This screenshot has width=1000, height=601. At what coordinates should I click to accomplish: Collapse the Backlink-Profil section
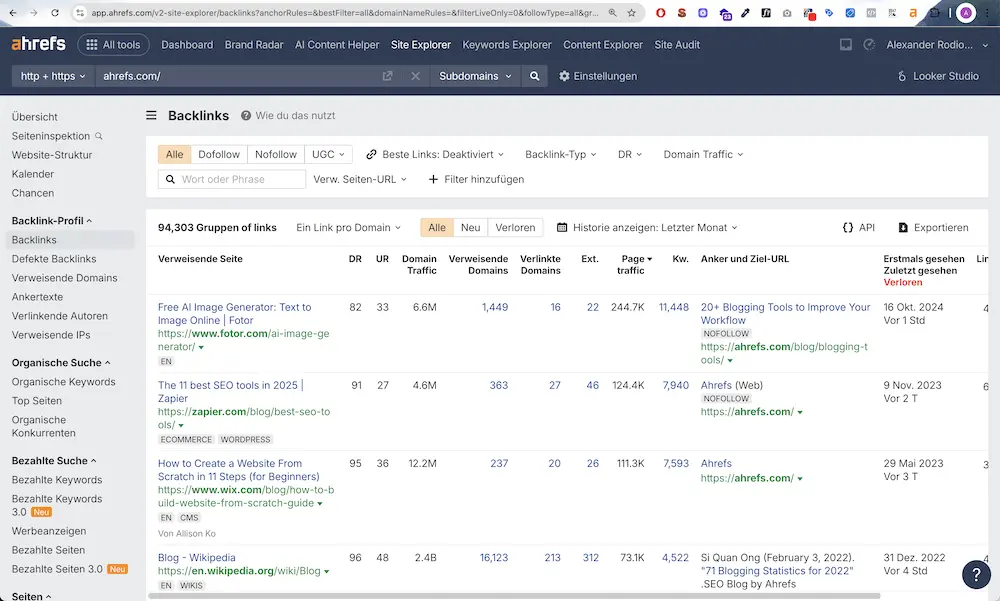[x=52, y=221]
